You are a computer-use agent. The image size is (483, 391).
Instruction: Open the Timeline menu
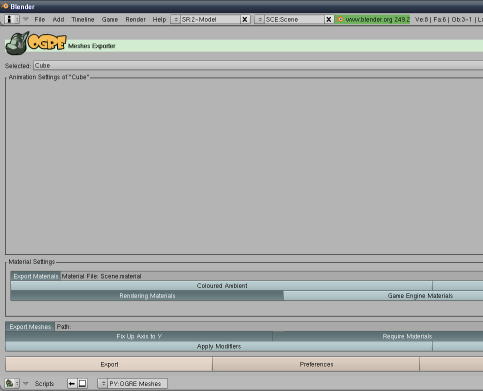tap(83, 19)
